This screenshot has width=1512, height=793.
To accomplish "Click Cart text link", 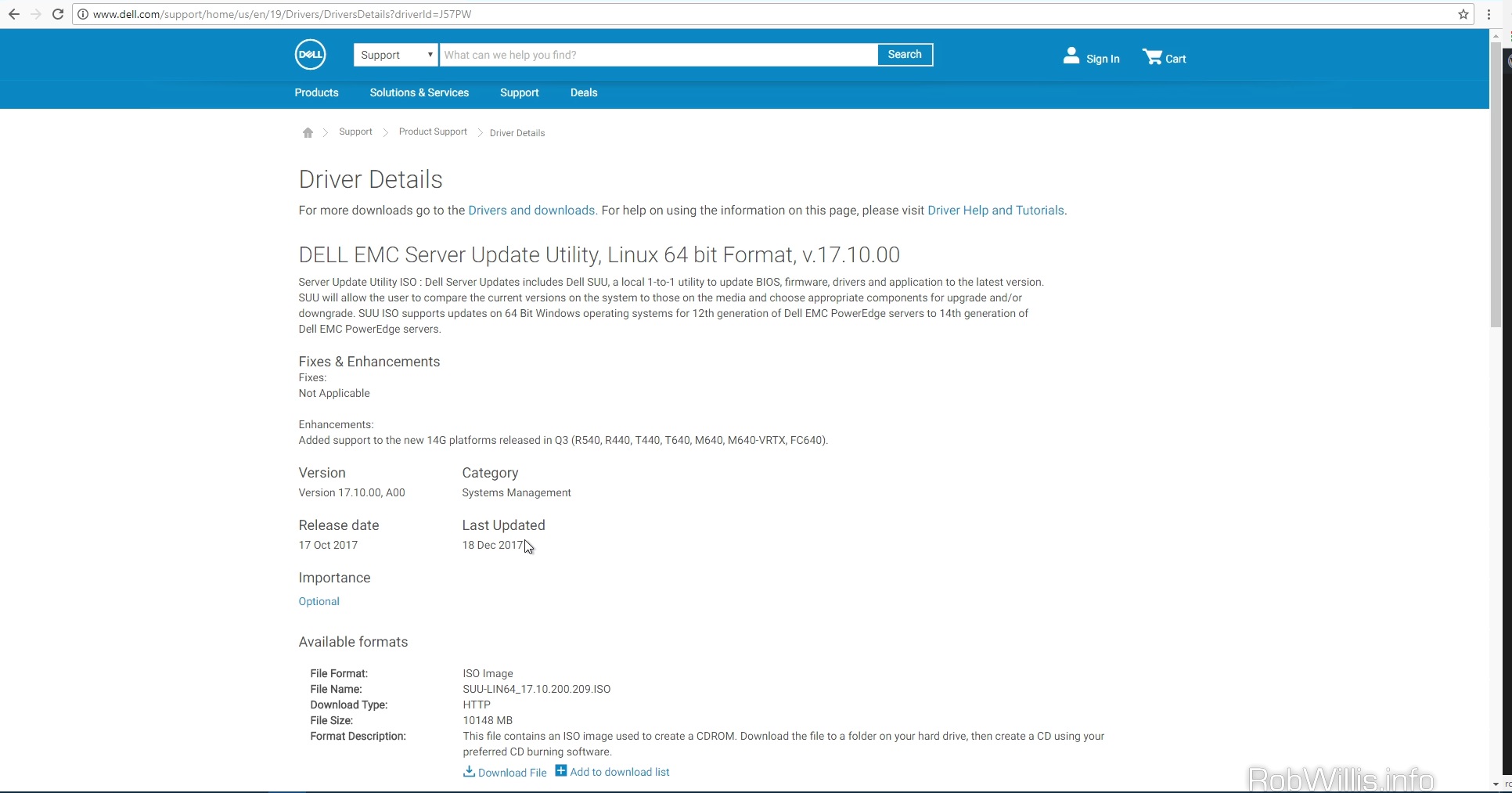I will [x=1175, y=59].
